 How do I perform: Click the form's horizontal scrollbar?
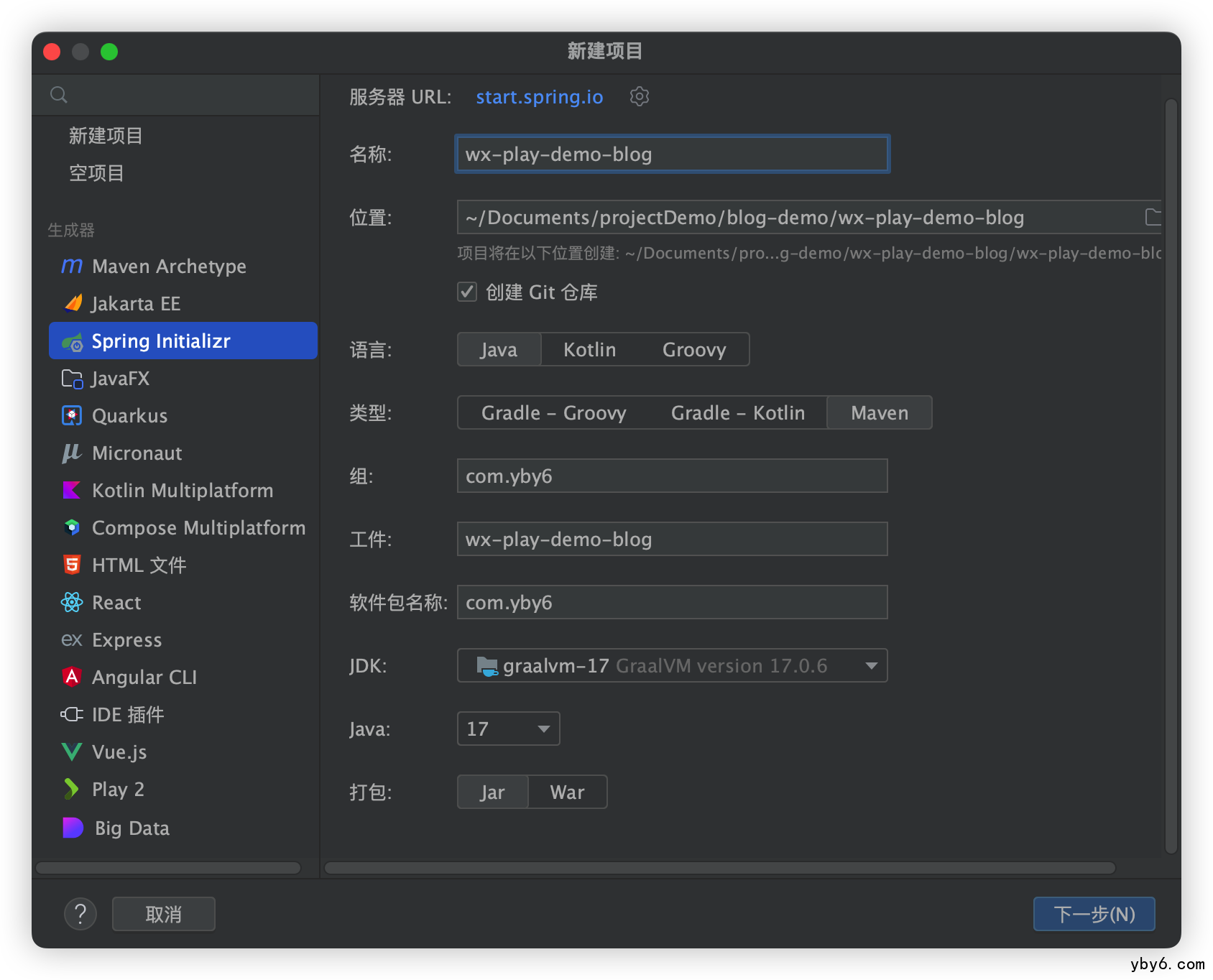coord(720,868)
